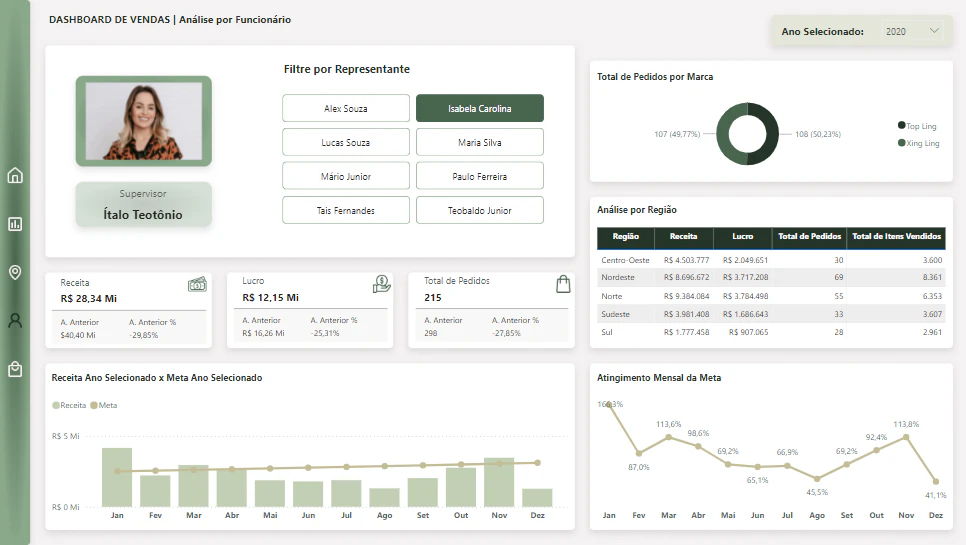
Task: Filter by representative Lucas Souza
Action: pyautogui.click(x=346, y=142)
